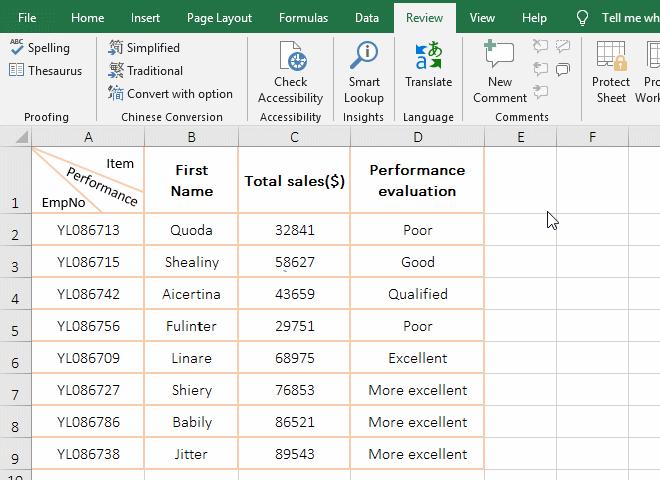Open Convert with option dialog
The image size is (660, 480).
click(x=170, y=94)
